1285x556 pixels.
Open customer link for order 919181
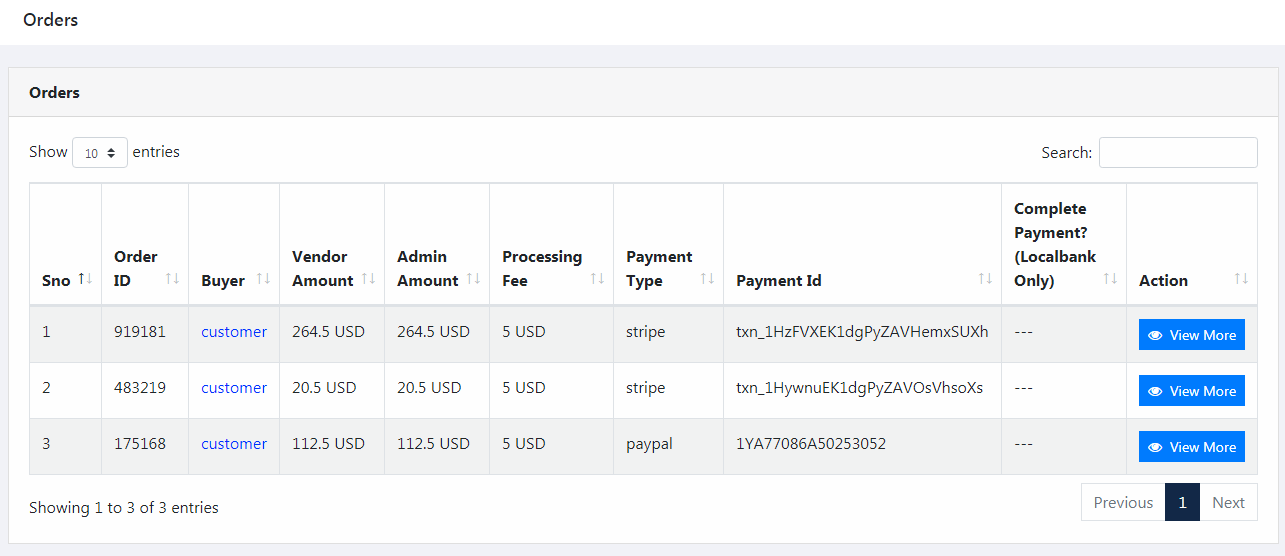click(234, 332)
